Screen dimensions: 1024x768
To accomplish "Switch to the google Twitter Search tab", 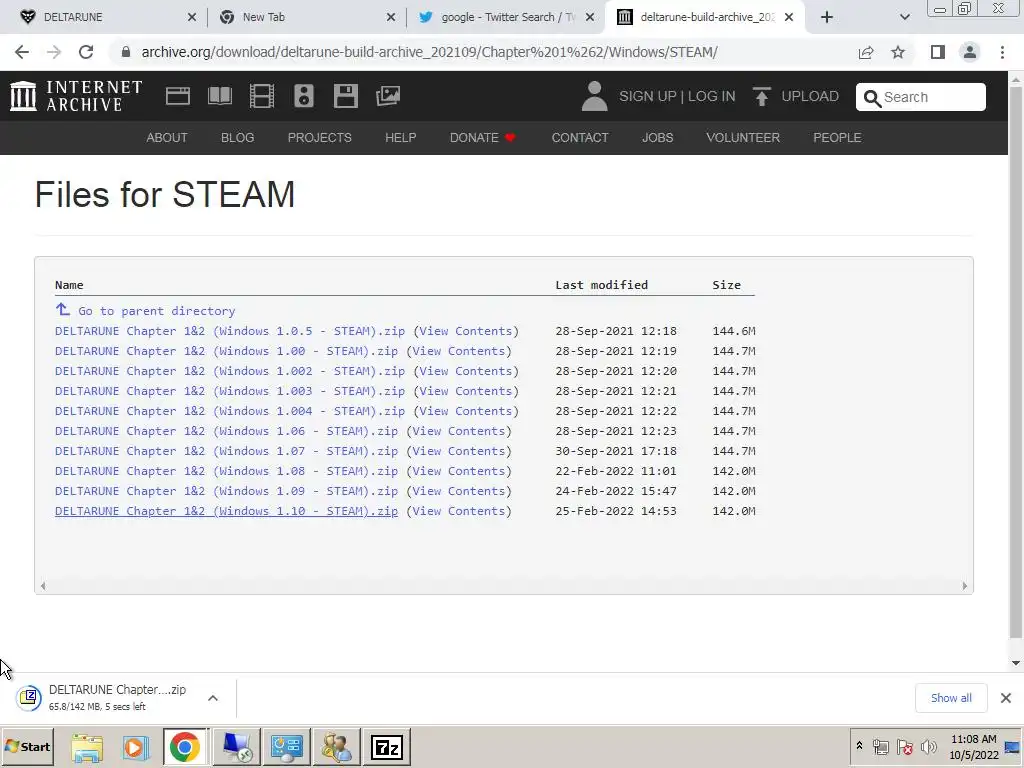I will [x=508, y=17].
